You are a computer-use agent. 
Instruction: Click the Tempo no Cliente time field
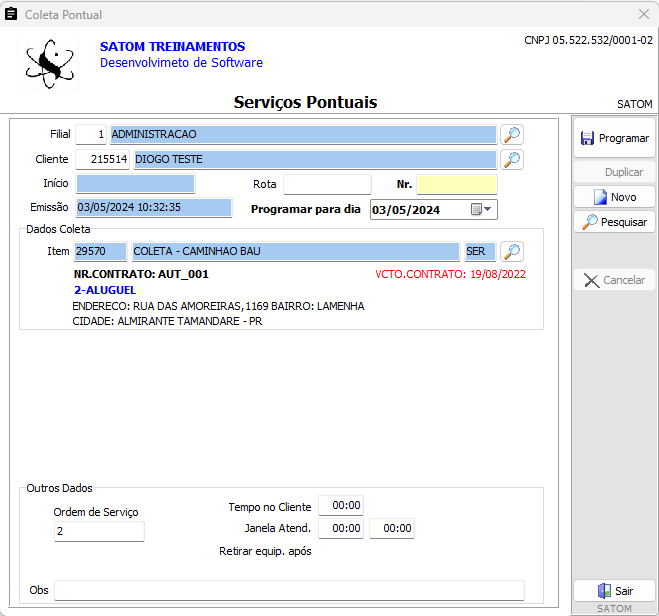pos(340,506)
